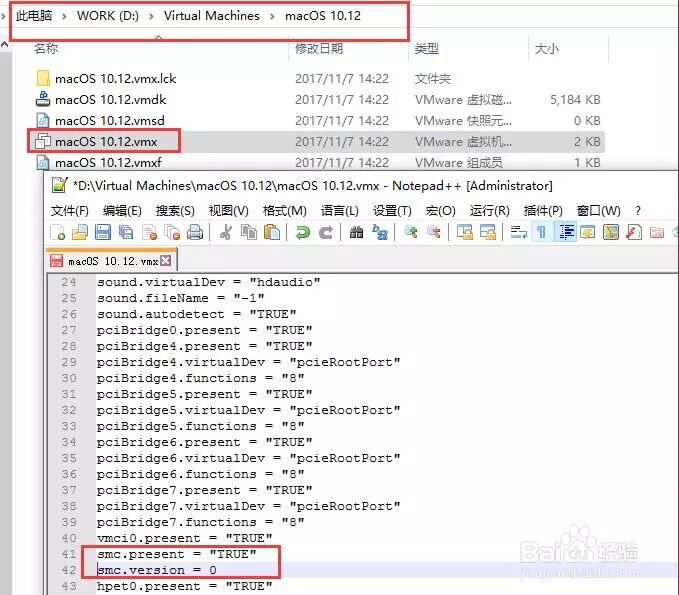679x595 pixels.
Task: Save the file with the floppy icon
Action: coord(103,233)
